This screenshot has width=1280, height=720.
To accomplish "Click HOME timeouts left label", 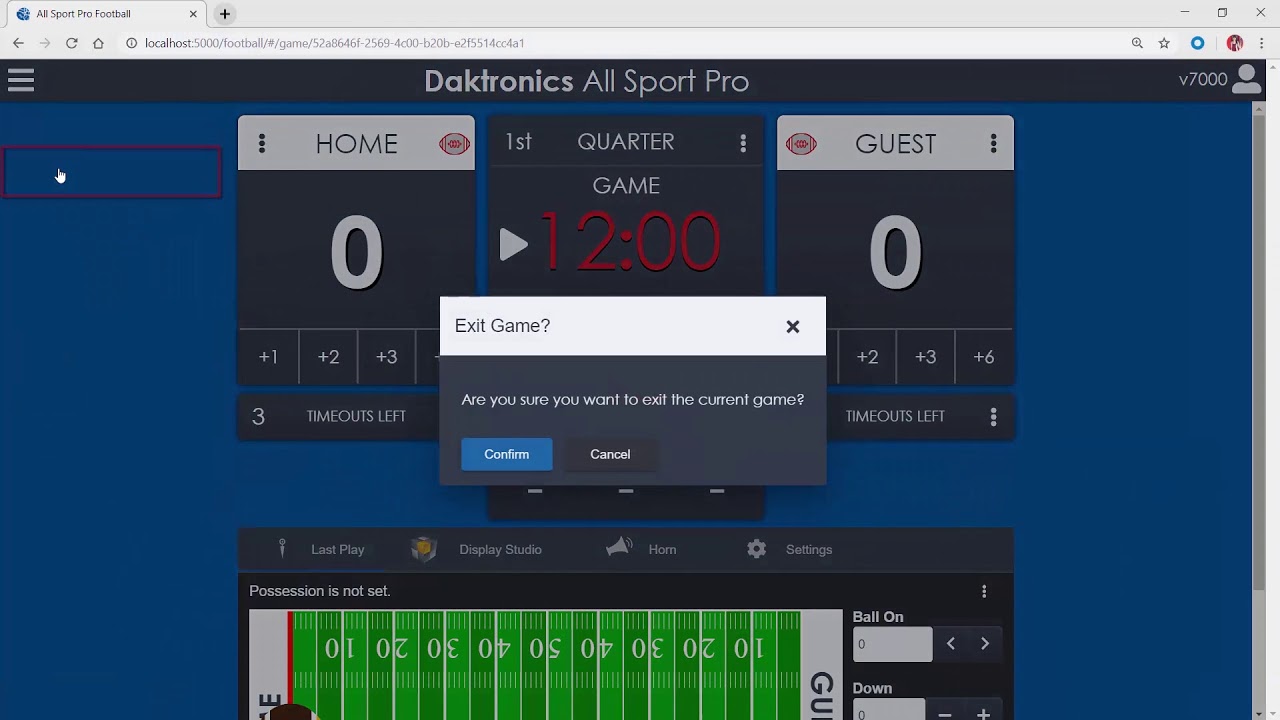I will [x=356, y=416].
